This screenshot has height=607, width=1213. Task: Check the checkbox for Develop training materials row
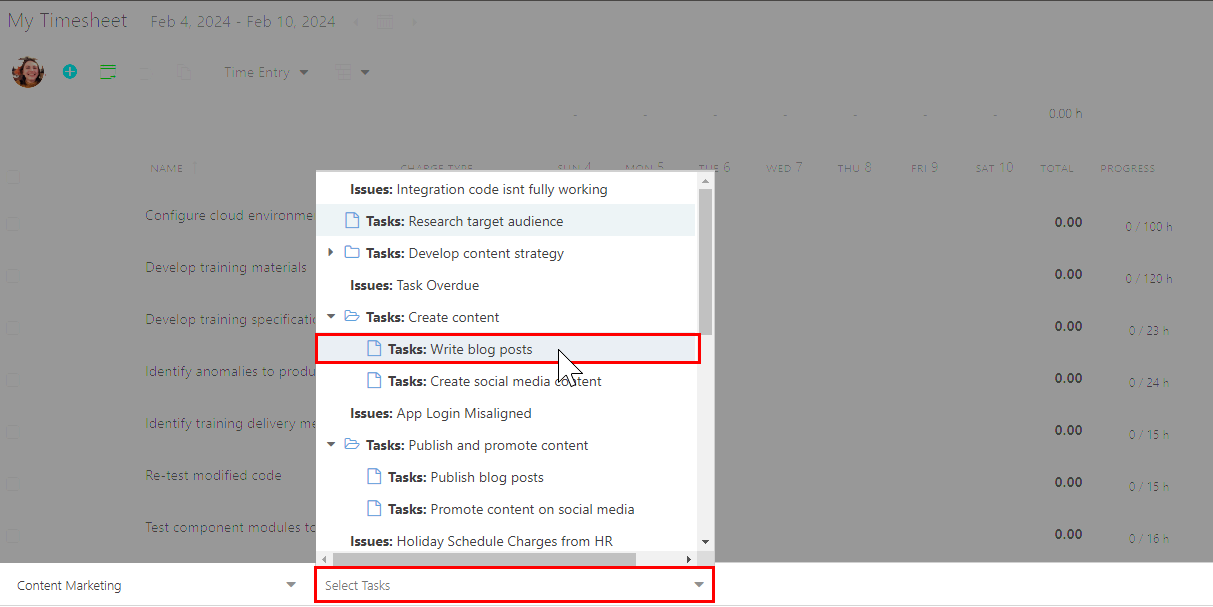[13, 275]
